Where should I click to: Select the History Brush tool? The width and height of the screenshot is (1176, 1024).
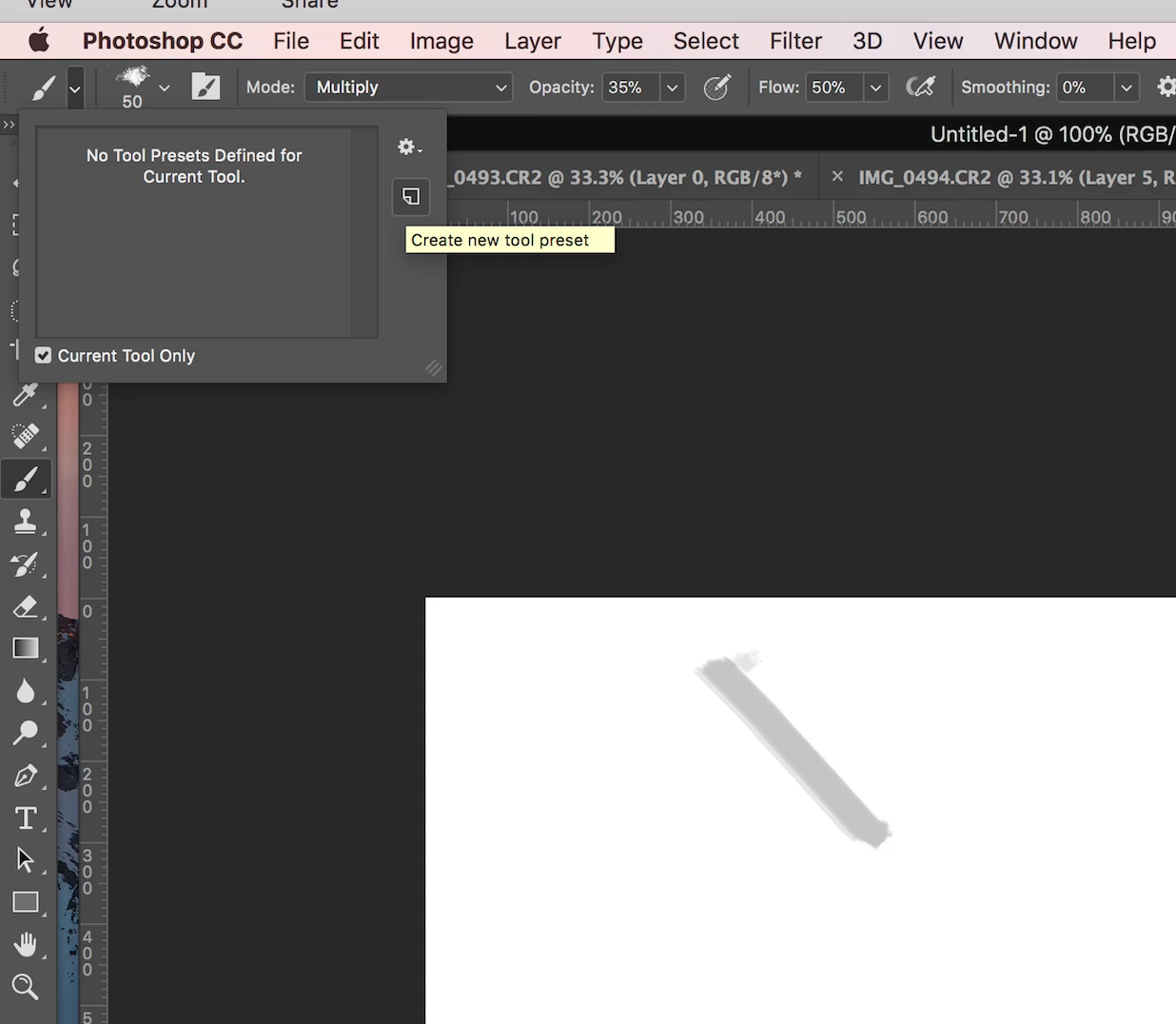click(26, 564)
